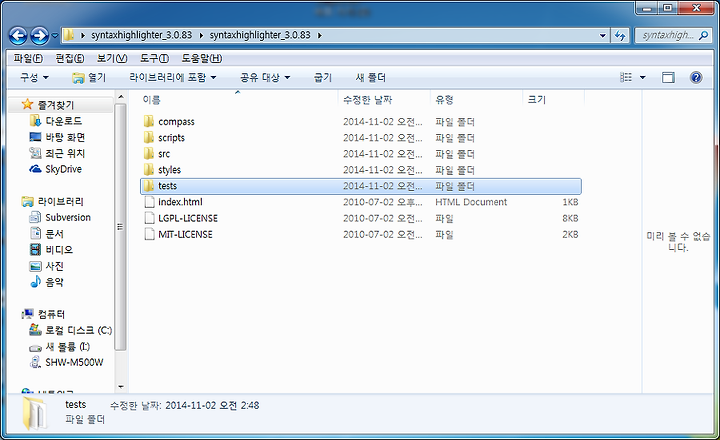Viewport: 720px width, 440px height.
Task: Click the address bar folder icon
Action: tap(68, 35)
